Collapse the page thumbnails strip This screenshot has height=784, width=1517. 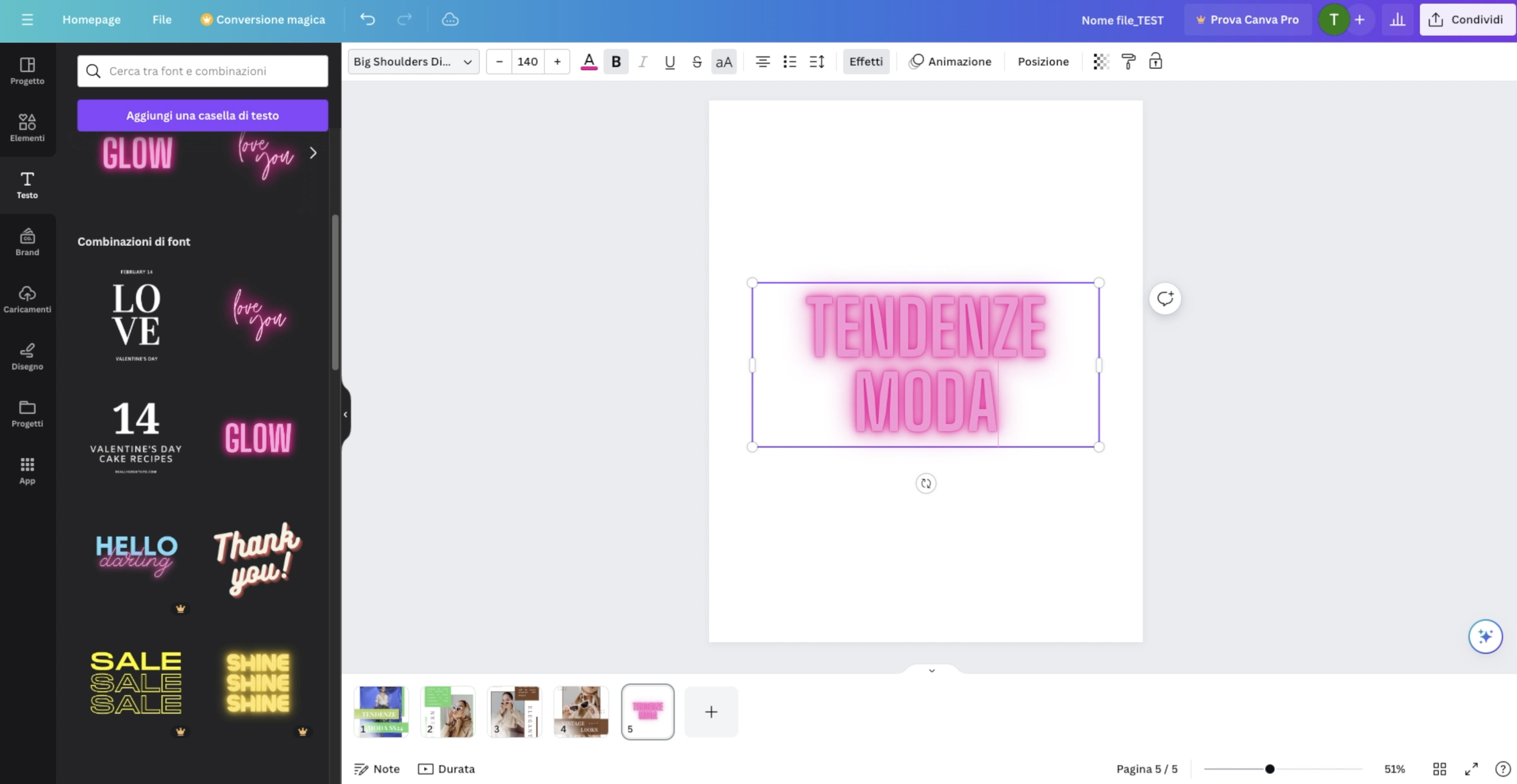[x=932, y=671]
